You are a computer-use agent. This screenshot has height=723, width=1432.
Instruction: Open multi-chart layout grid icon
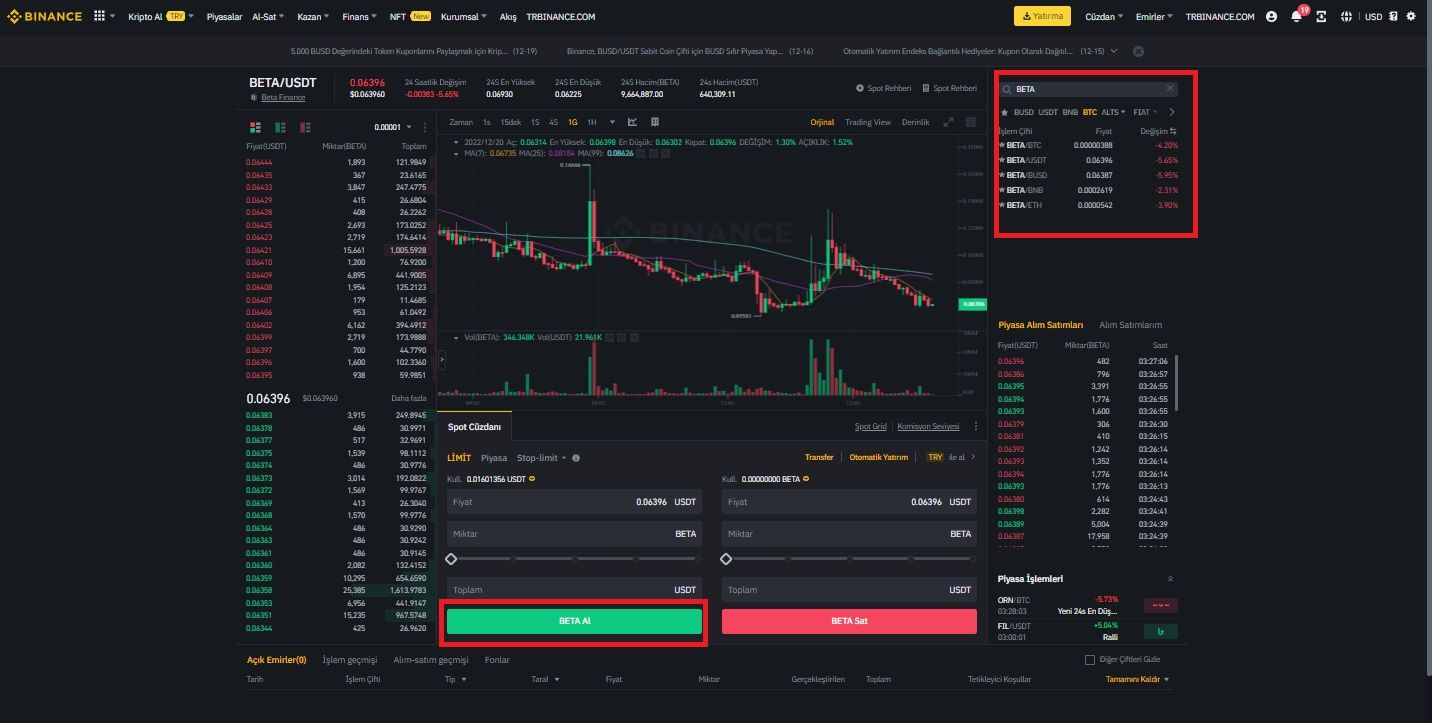click(970, 122)
